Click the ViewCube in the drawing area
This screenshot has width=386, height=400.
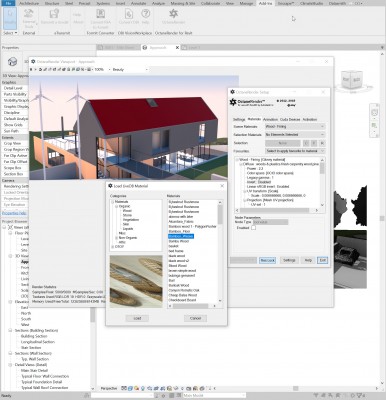tap(352, 79)
